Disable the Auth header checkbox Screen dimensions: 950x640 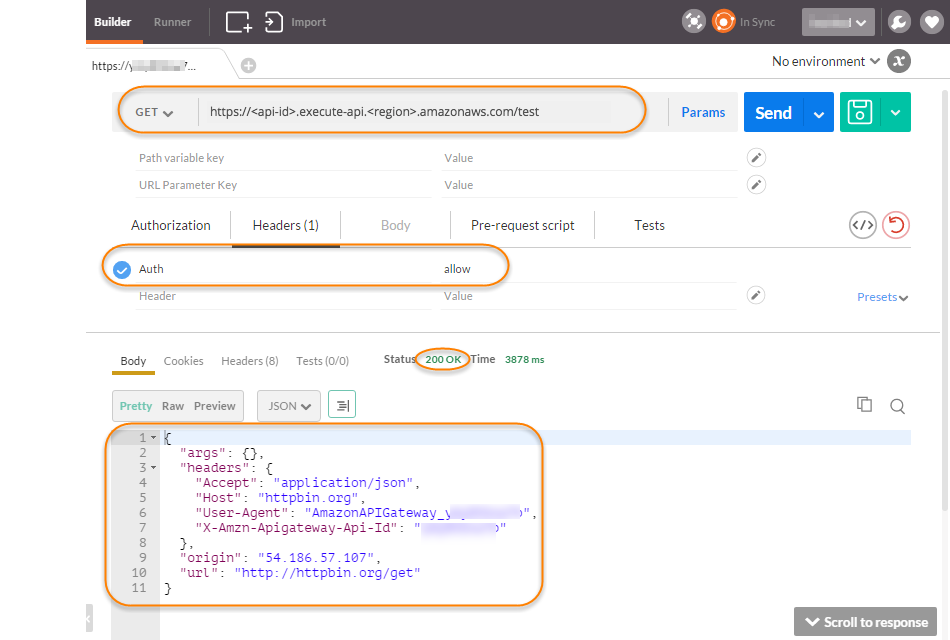pyautogui.click(x=122, y=268)
